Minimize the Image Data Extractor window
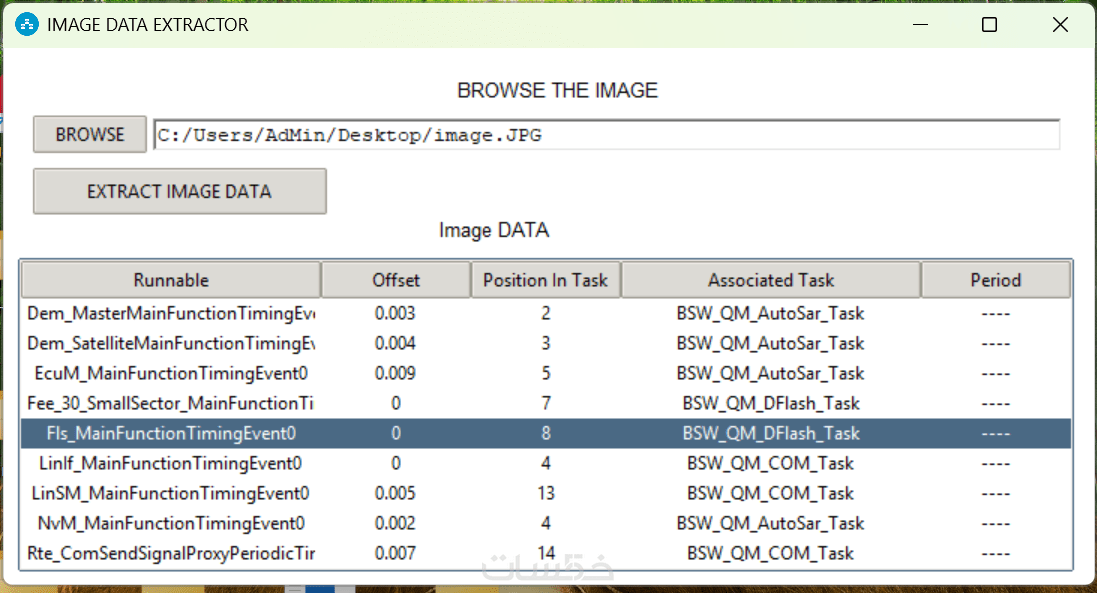Image resolution: width=1097 pixels, height=593 pixels. point(919,25)
